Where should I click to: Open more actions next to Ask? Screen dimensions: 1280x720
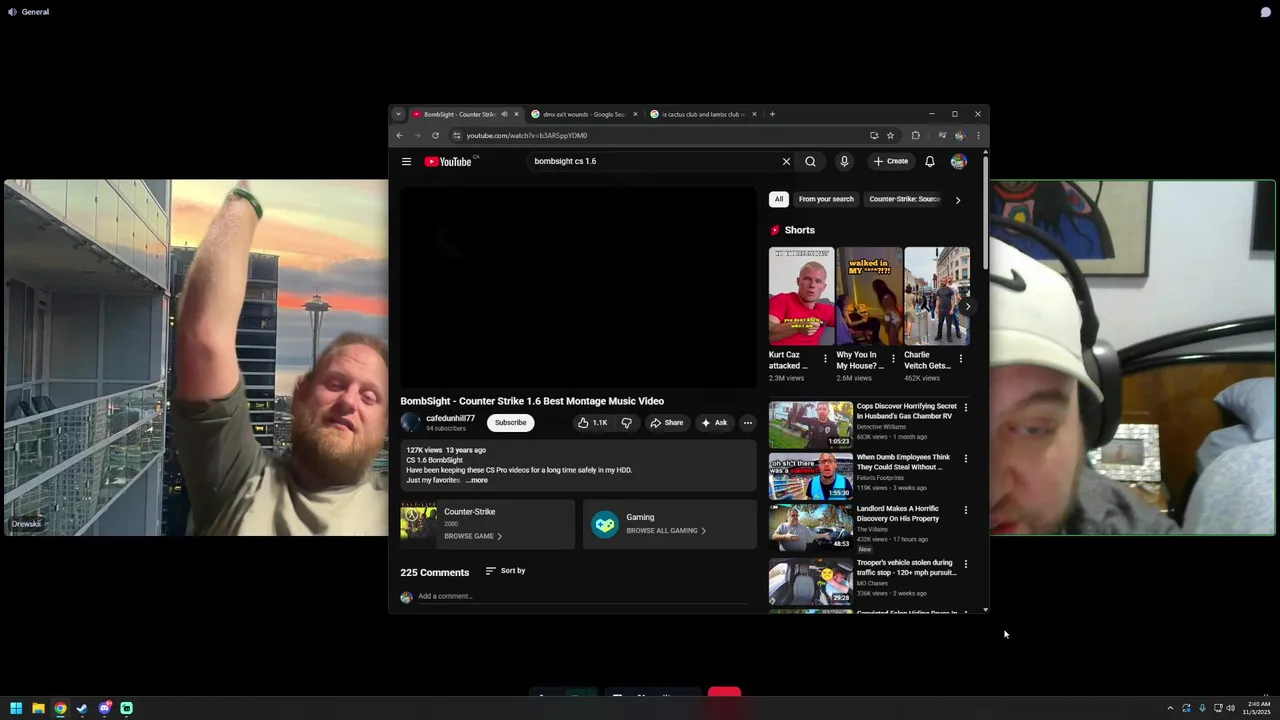tap(747, 423)
